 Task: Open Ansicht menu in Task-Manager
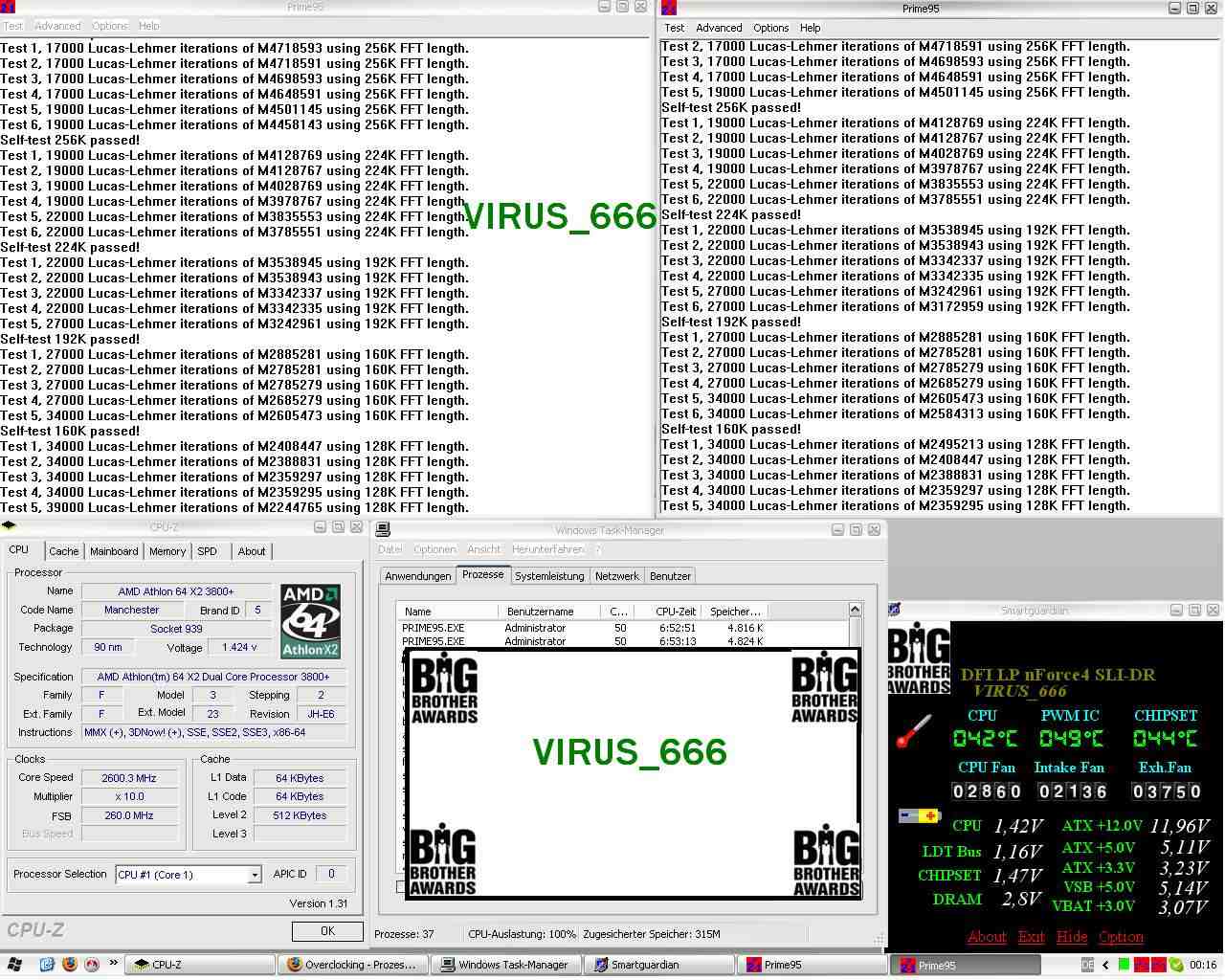click(483, 549)
